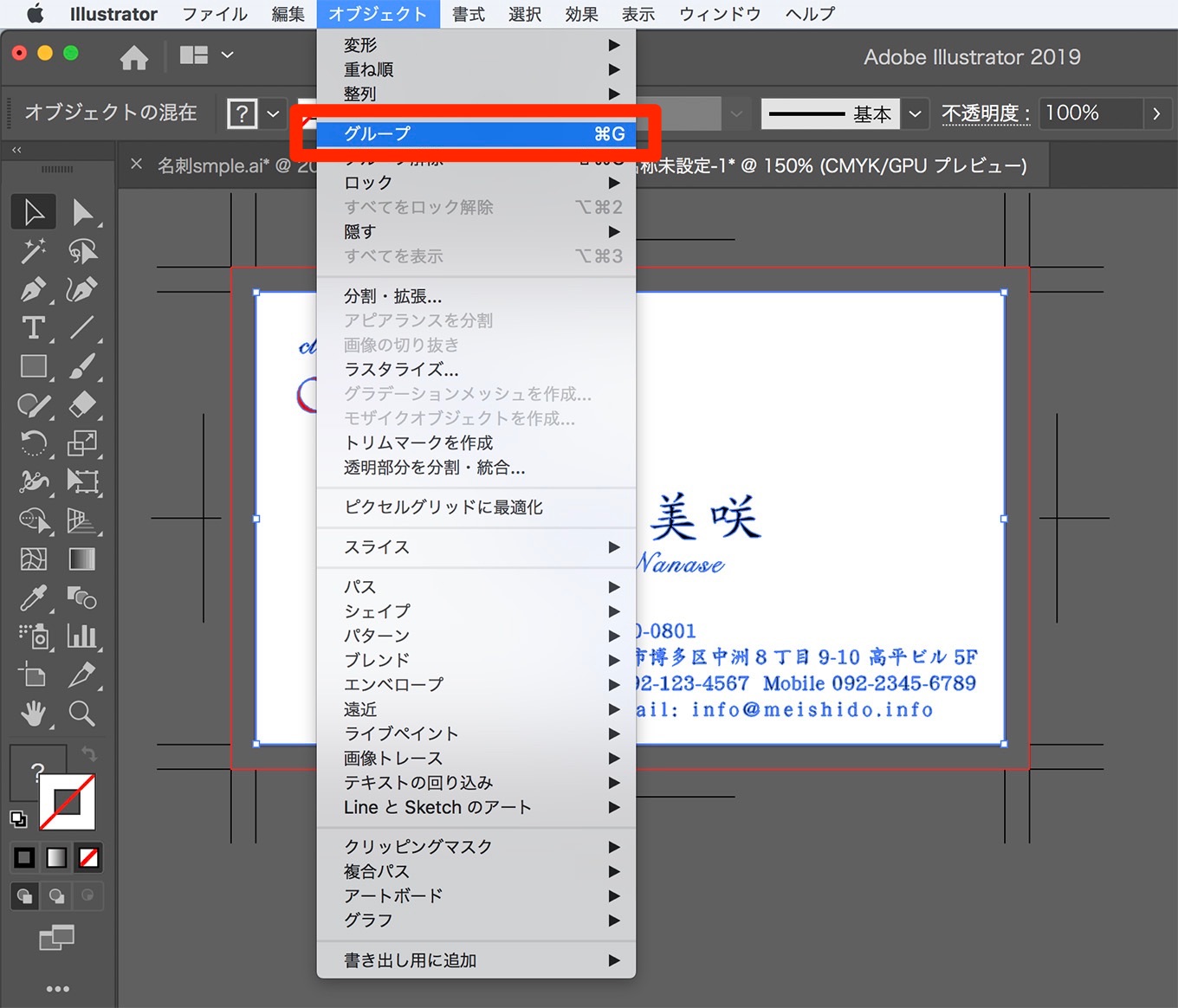Select the Rectangle tool
1178x1008 pixels.
pyautogui.click(x=34, y=366)
